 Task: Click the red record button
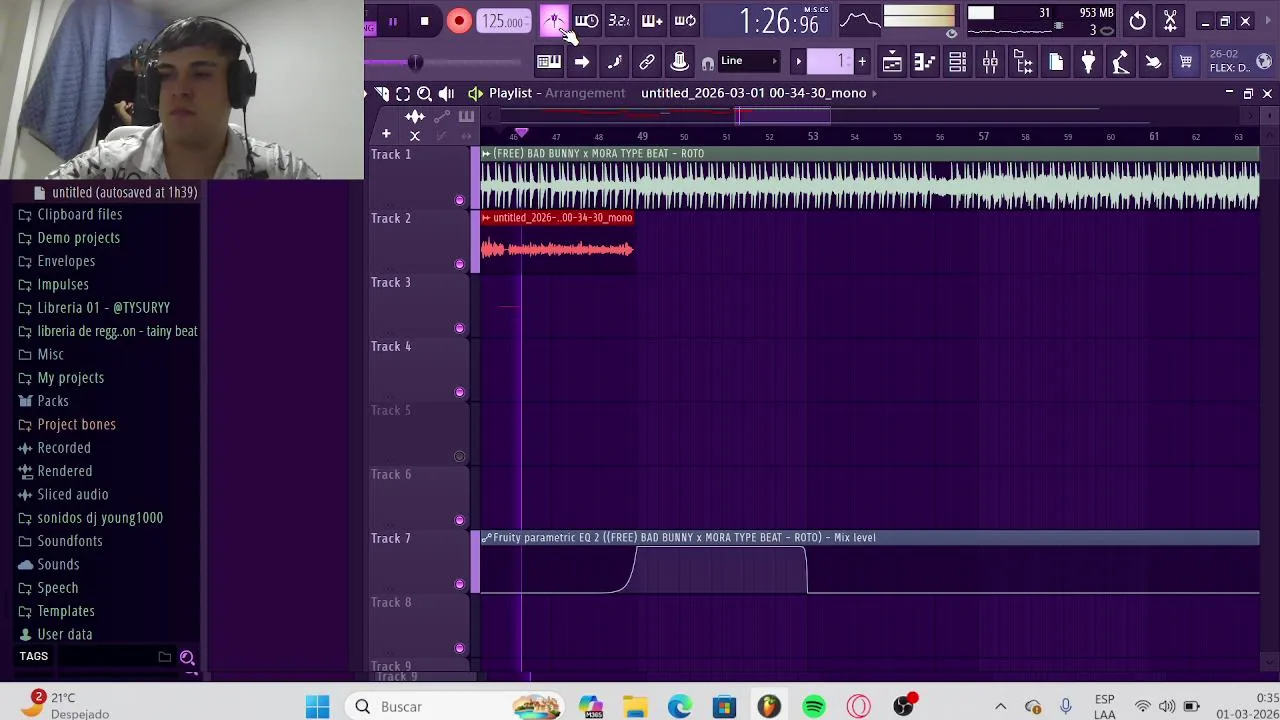click(x=459, y=21)
